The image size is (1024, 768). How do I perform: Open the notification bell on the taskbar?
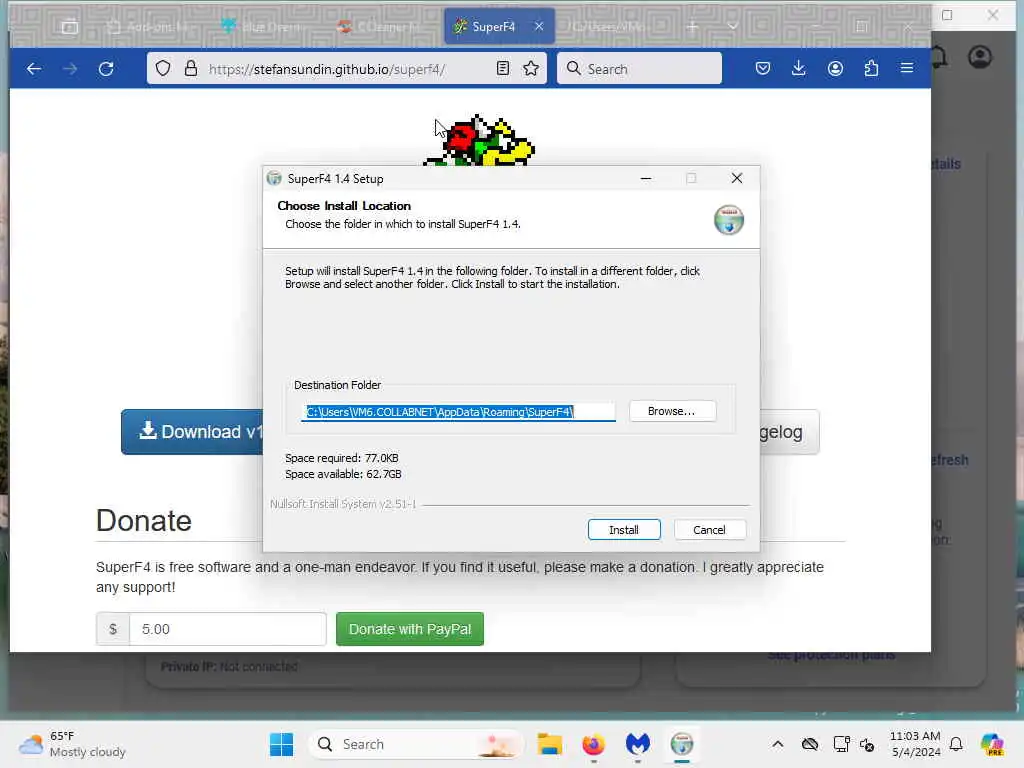point(956,744)
